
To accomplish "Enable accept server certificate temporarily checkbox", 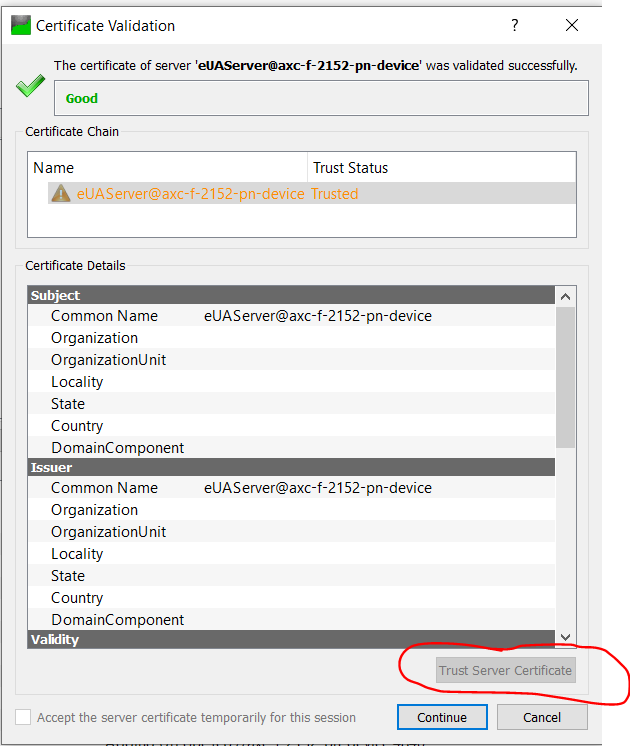I will pos(23,717).
